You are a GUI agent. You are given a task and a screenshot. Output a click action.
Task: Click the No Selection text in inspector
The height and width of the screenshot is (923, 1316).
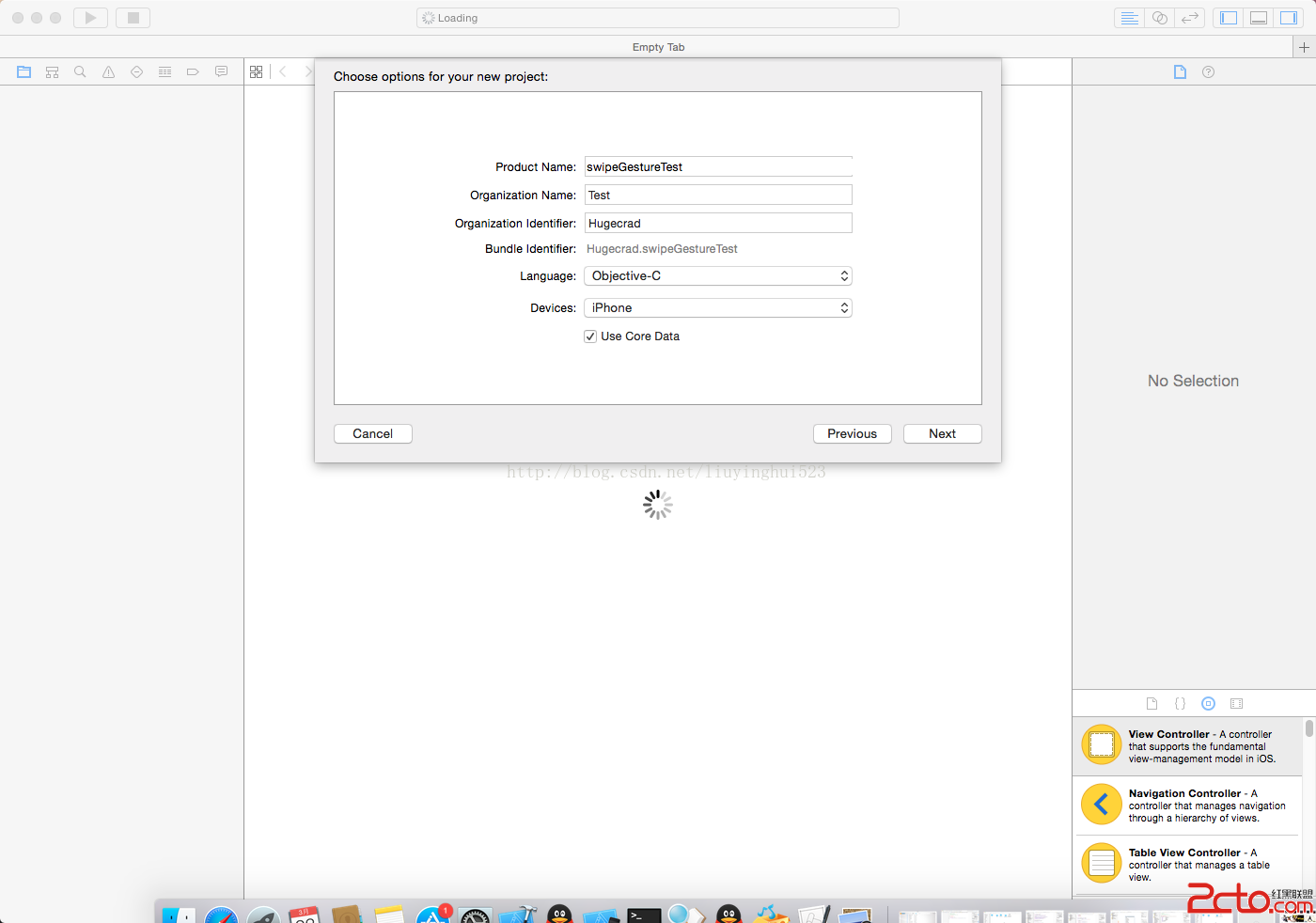pos(1194,381)
